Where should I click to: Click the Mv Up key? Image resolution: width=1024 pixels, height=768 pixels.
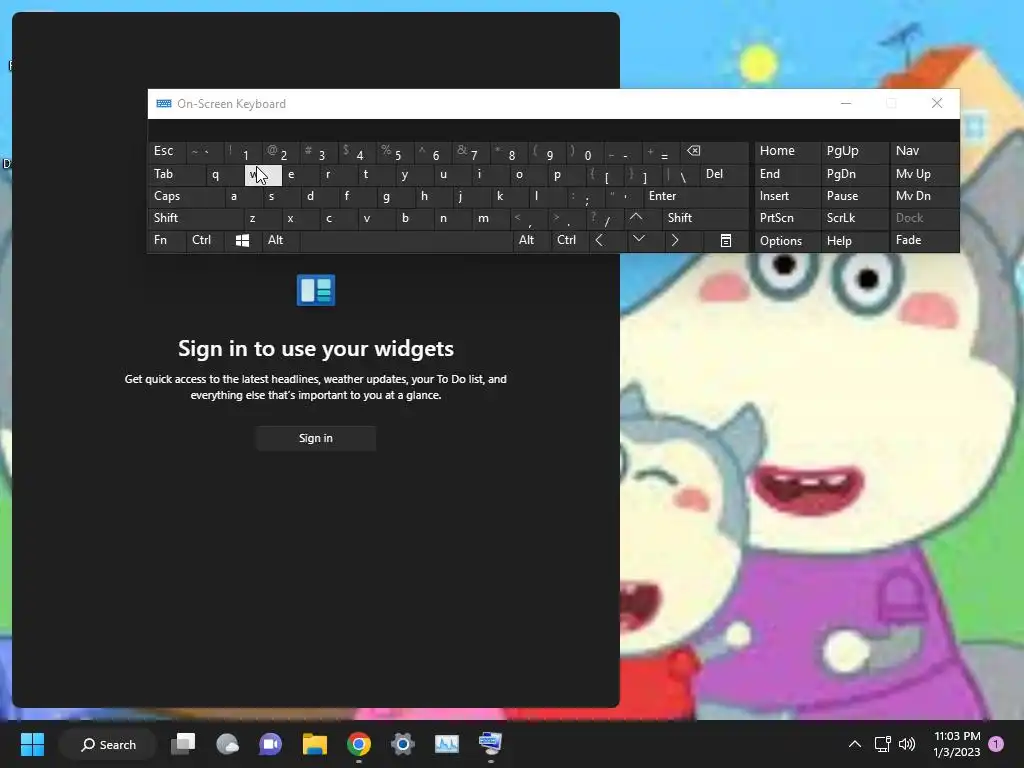(925, 174)
